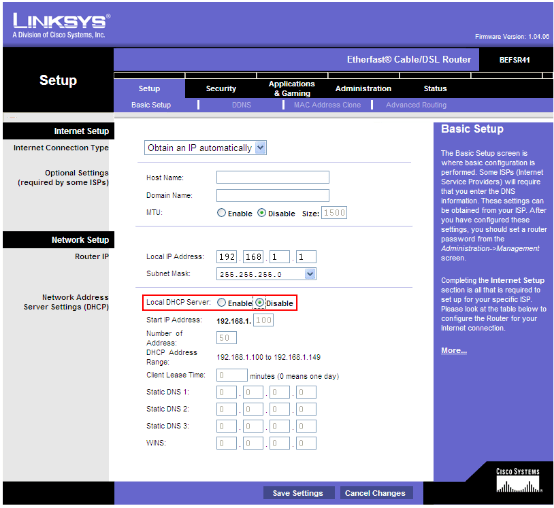The image size is (554, 508).
Task: Click Network Address Server Settings (DHCP) label
Action: 66,302
